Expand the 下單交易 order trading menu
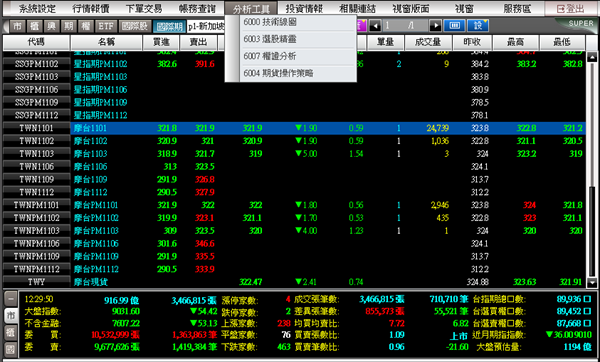600x362 pixels. pyautogui.click(x=144, y=8)
